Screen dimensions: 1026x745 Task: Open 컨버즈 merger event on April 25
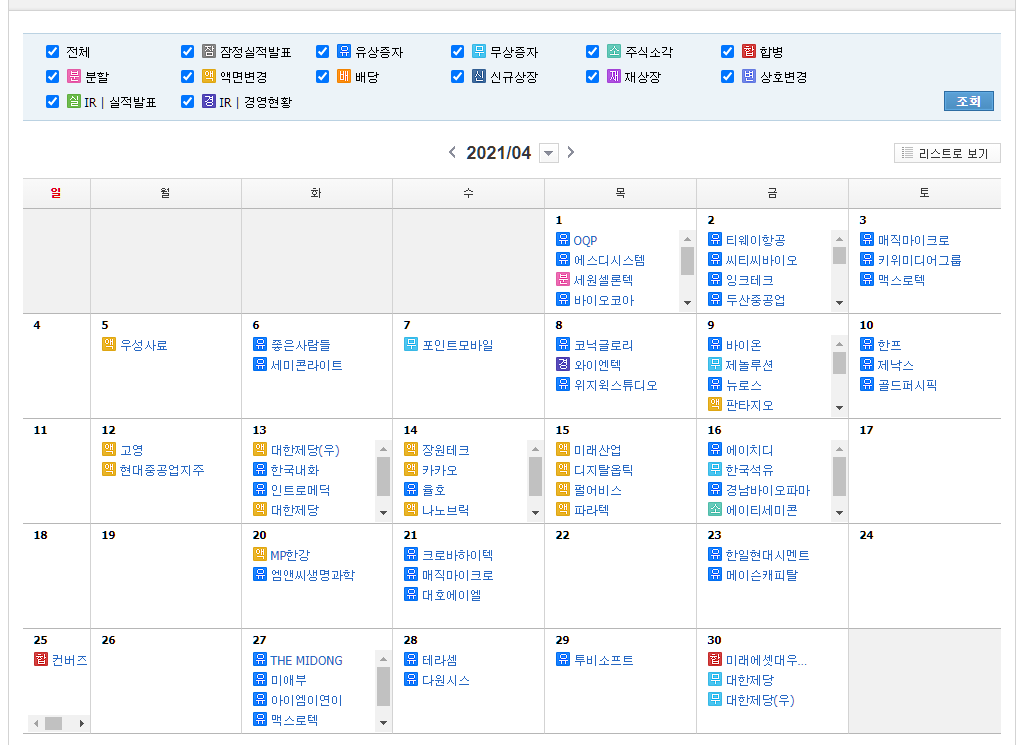click(x=69, y=660)
